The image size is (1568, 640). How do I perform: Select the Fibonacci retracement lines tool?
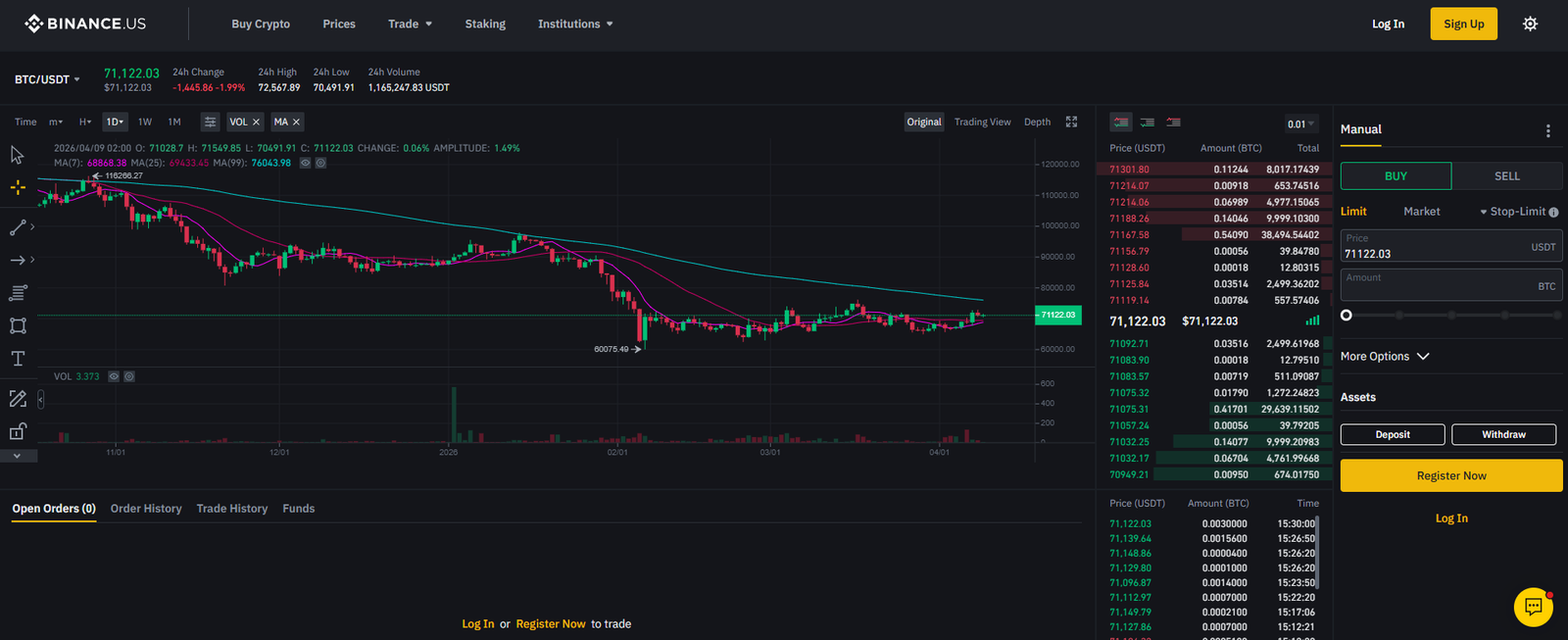tap(18, 292)
